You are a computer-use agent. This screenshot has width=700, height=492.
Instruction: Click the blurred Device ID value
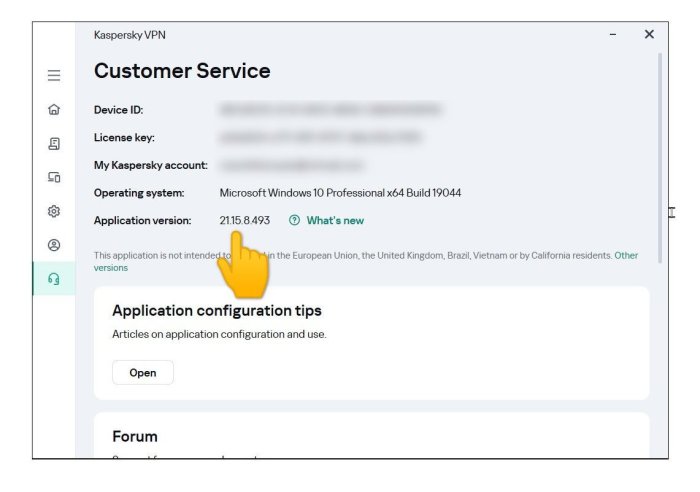(330, 109)
